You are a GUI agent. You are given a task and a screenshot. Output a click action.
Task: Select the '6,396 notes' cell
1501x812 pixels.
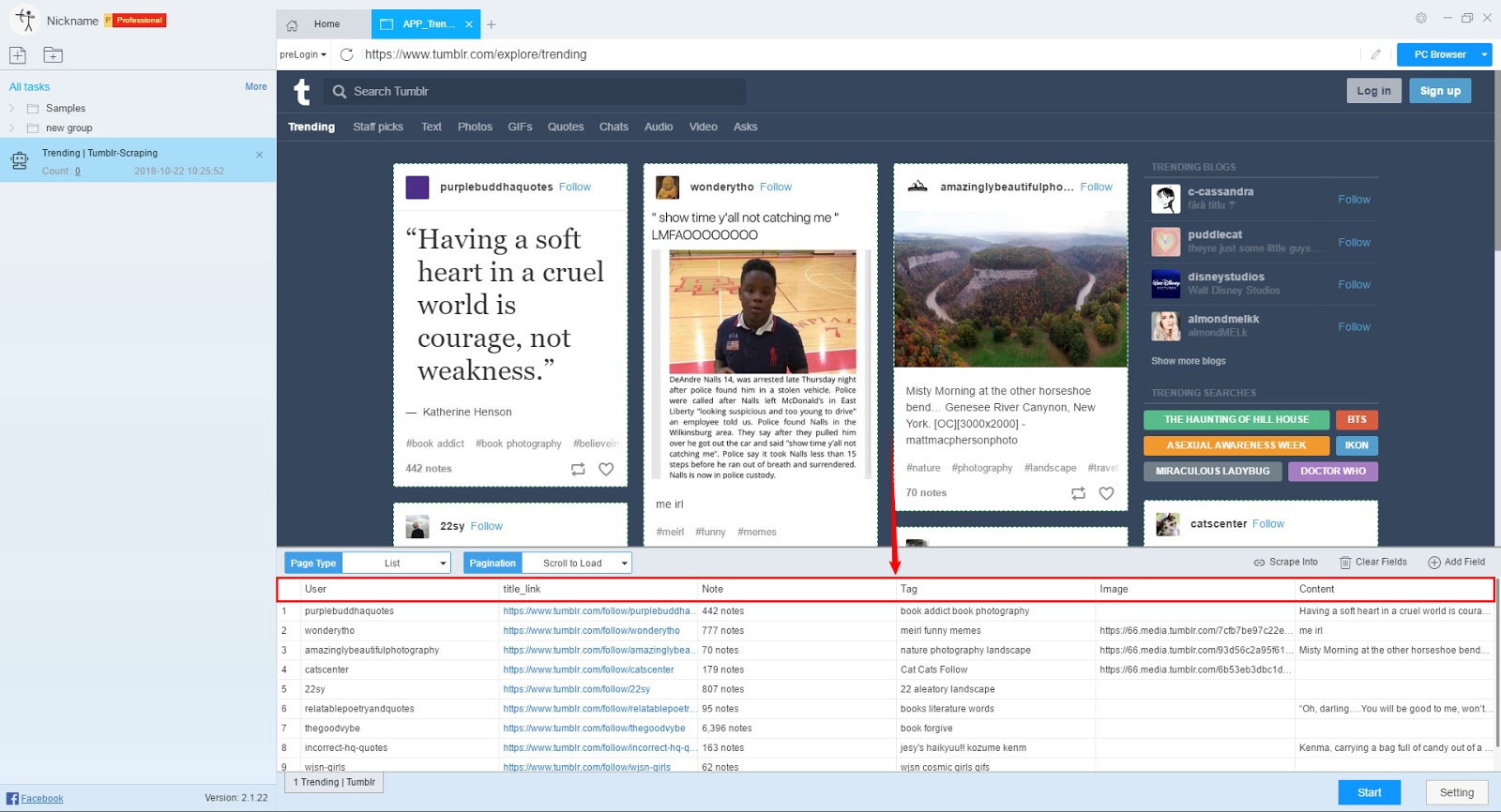796,729
